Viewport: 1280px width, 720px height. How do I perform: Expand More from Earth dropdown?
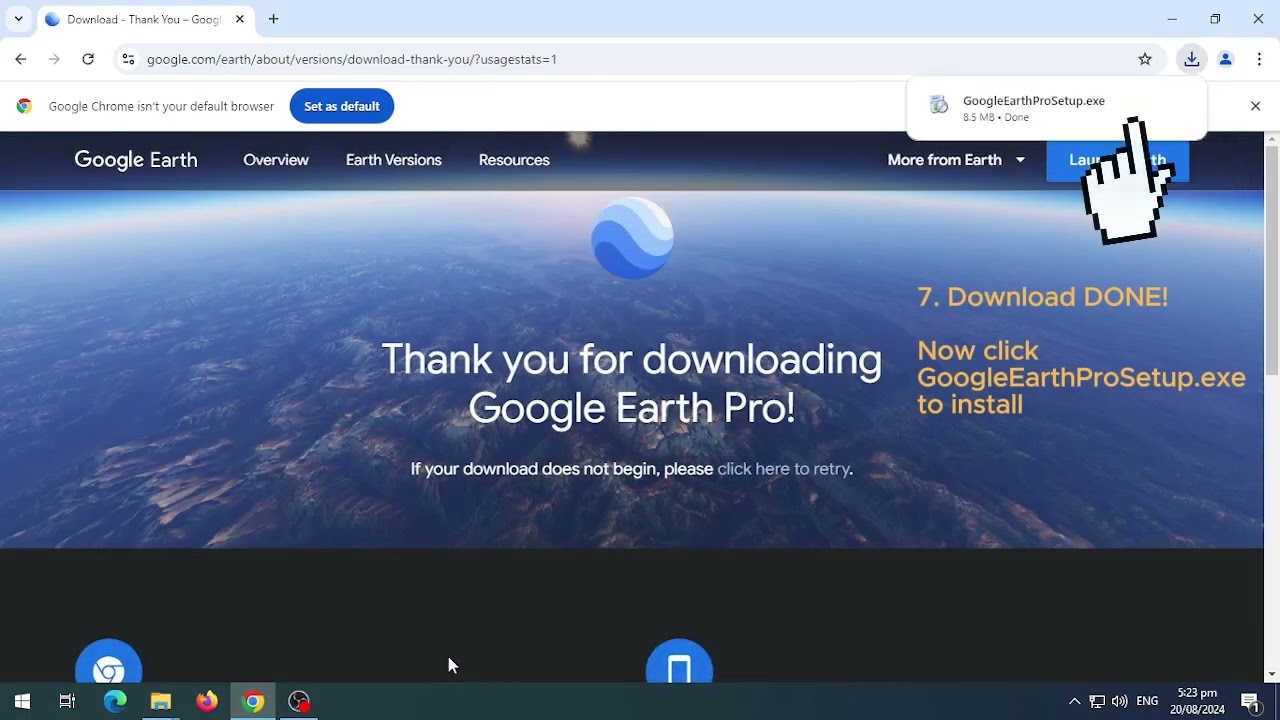coord(956,160)
